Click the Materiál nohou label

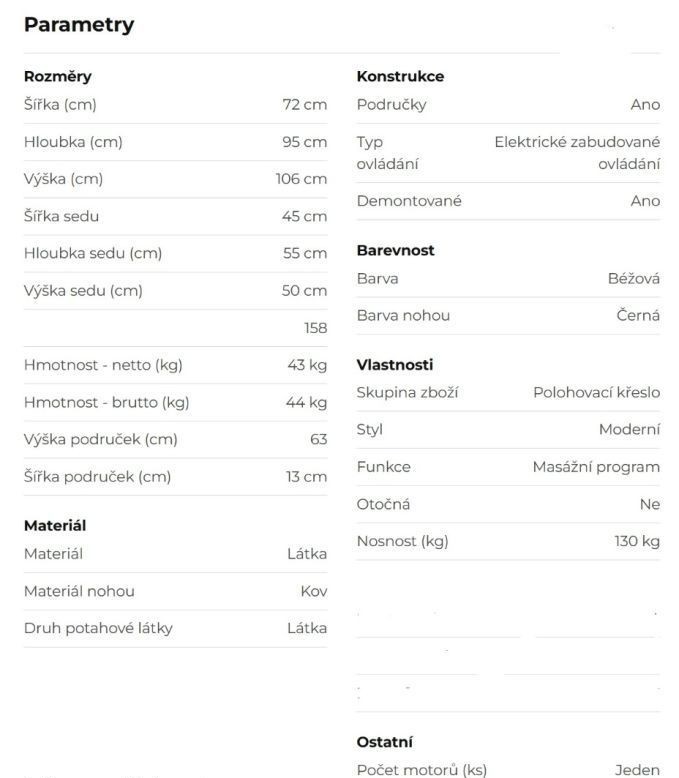79,591
